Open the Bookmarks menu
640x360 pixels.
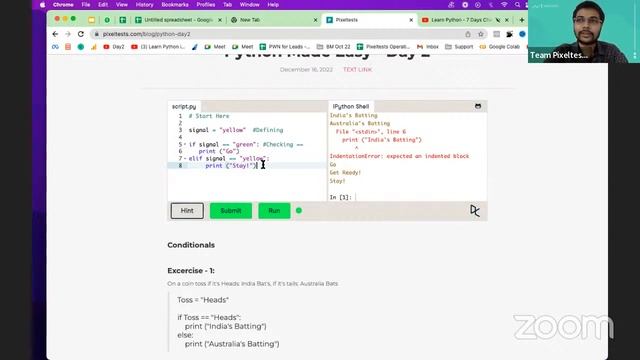click(x=175, y=5)
